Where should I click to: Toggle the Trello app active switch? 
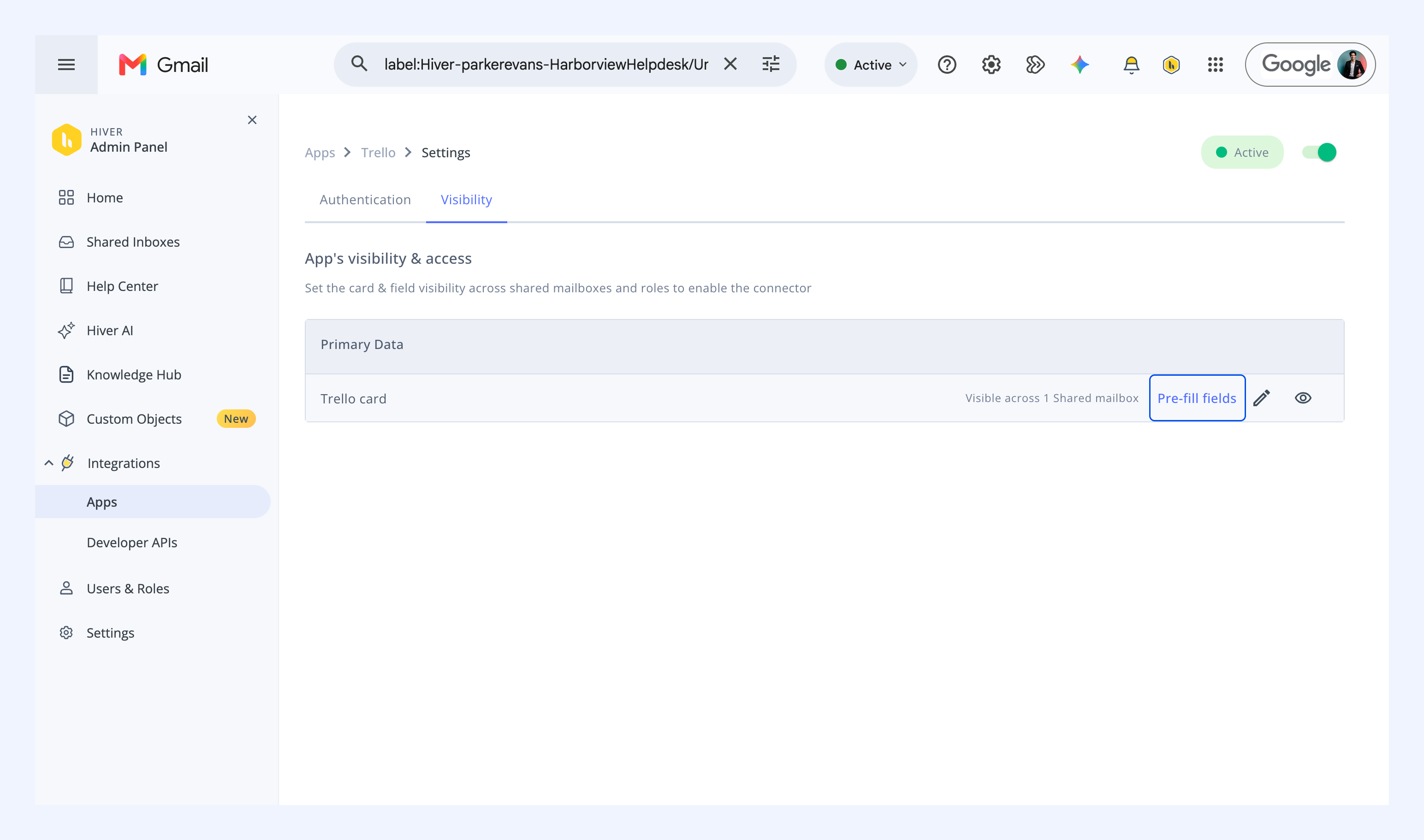tap(1319, 152)
